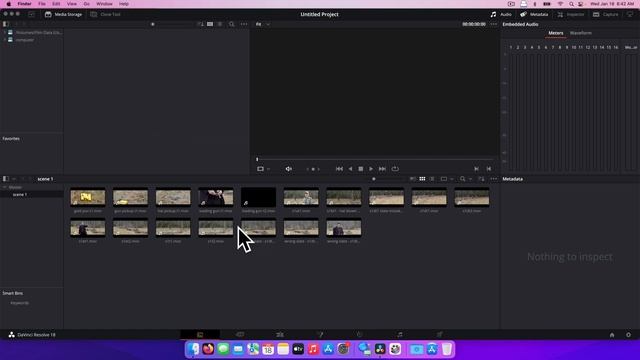Go to first frame of clip

339,169
